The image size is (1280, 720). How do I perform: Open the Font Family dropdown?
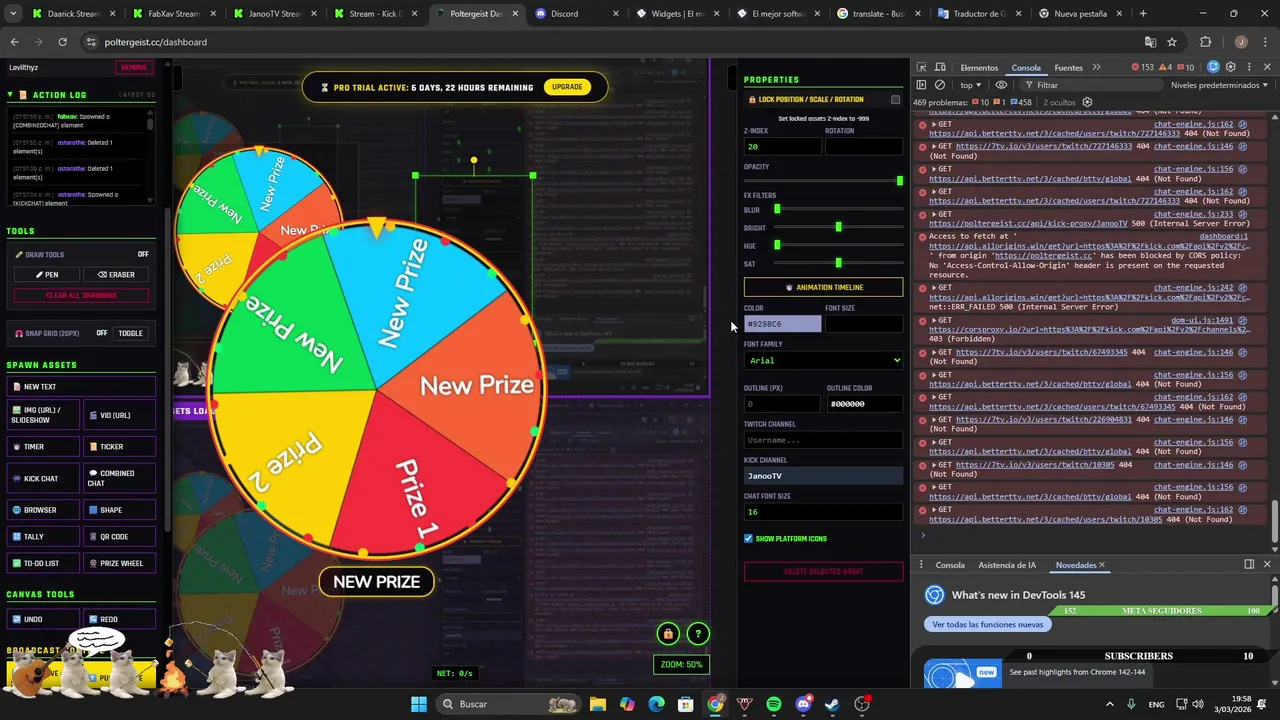pos(823,360)
